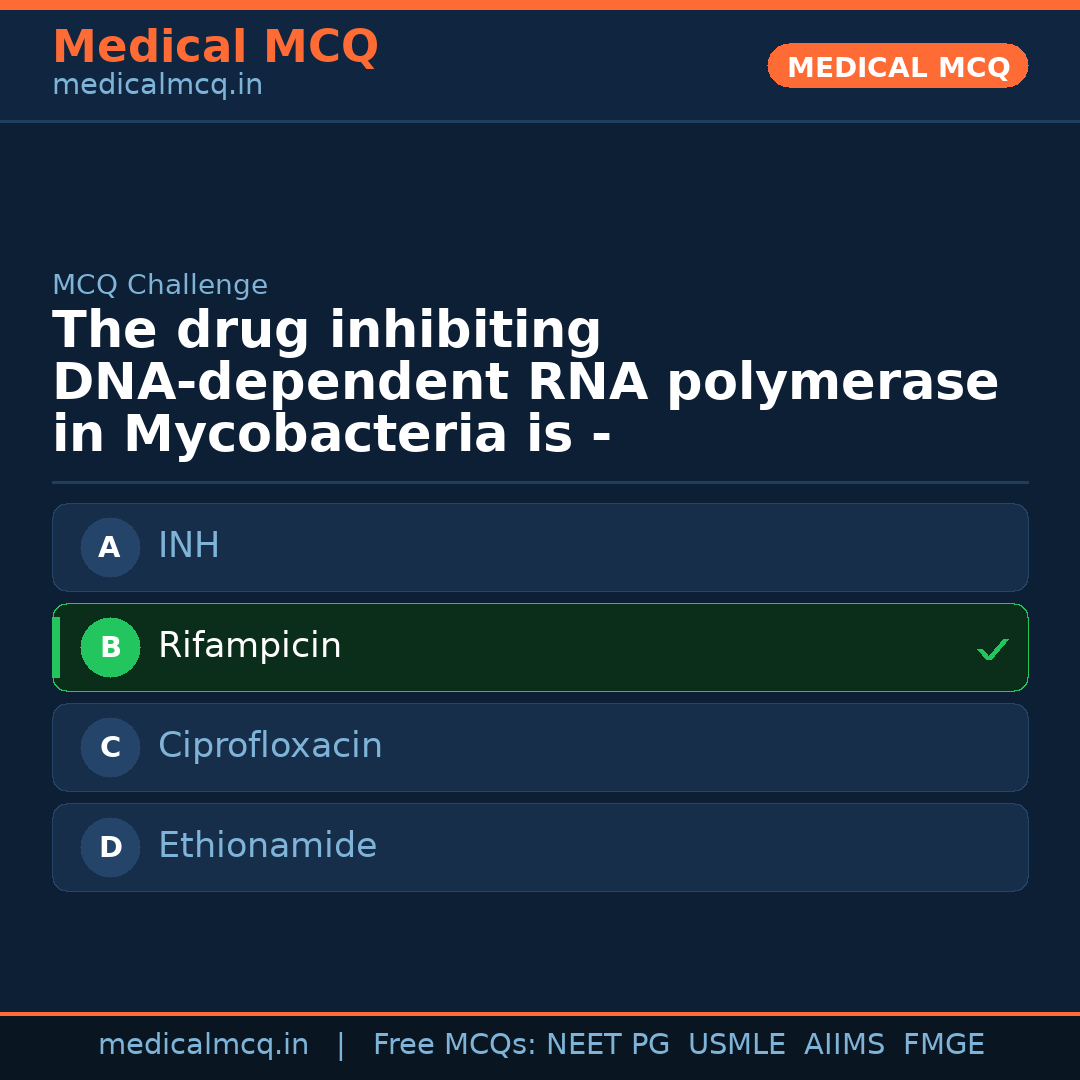Click the FMGE footer text
The height and width of the screenshot is (1080, 1080).
click(944, 1045)
